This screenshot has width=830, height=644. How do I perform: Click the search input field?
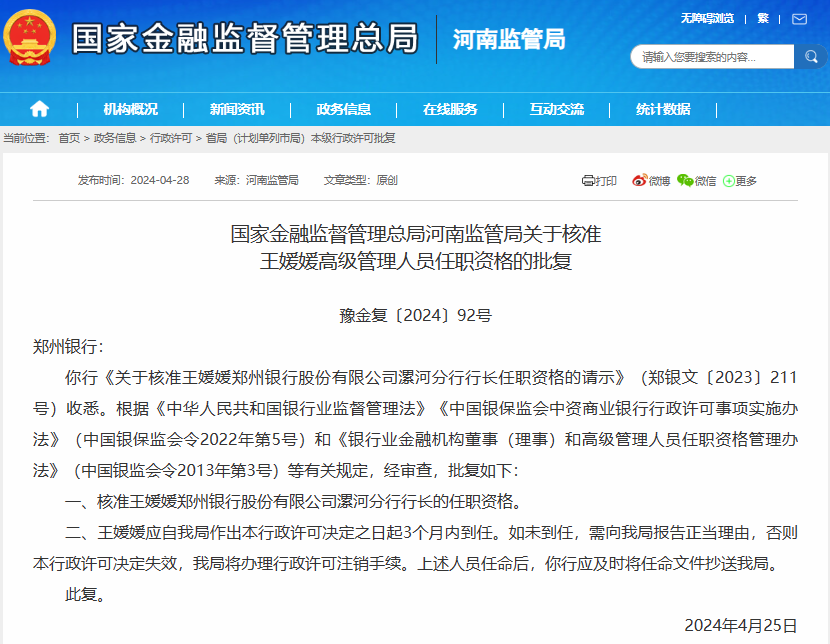pyautogui.click(x=710, y=57)
